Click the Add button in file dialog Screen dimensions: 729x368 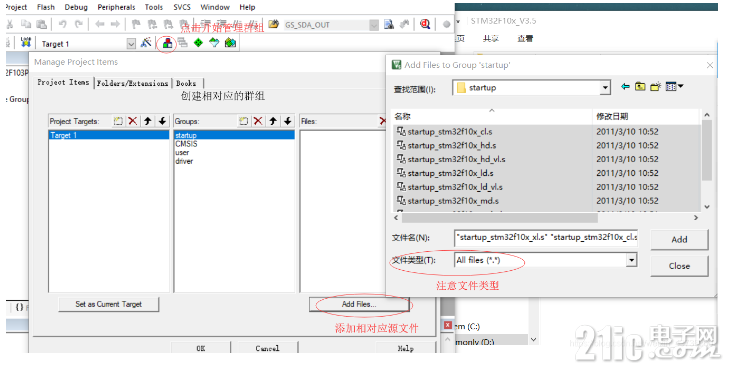[679, 239]
